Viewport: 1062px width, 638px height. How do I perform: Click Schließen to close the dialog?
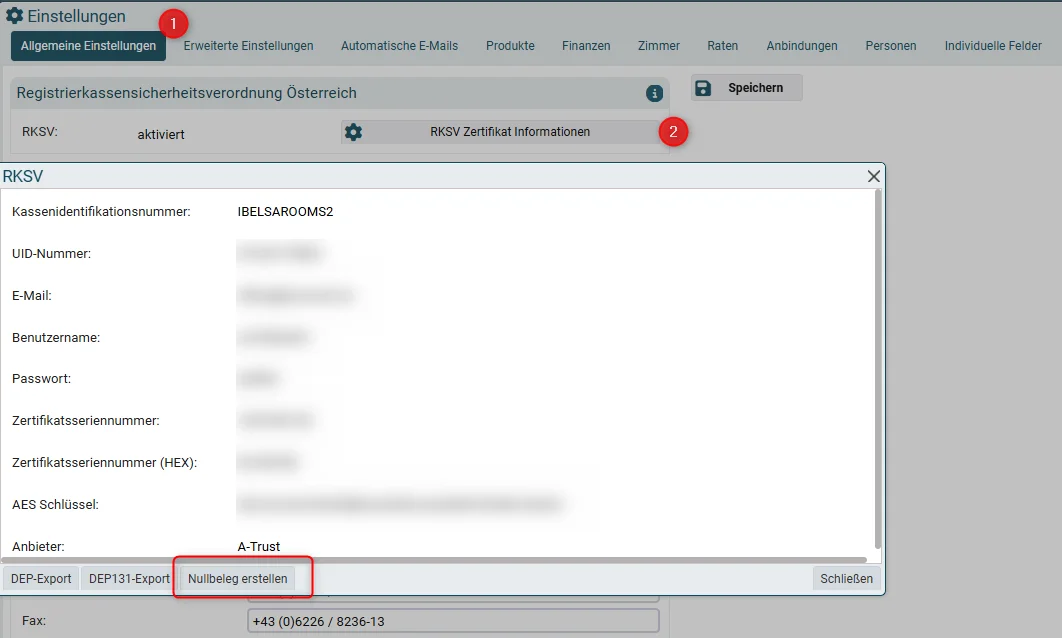(847, 579)
